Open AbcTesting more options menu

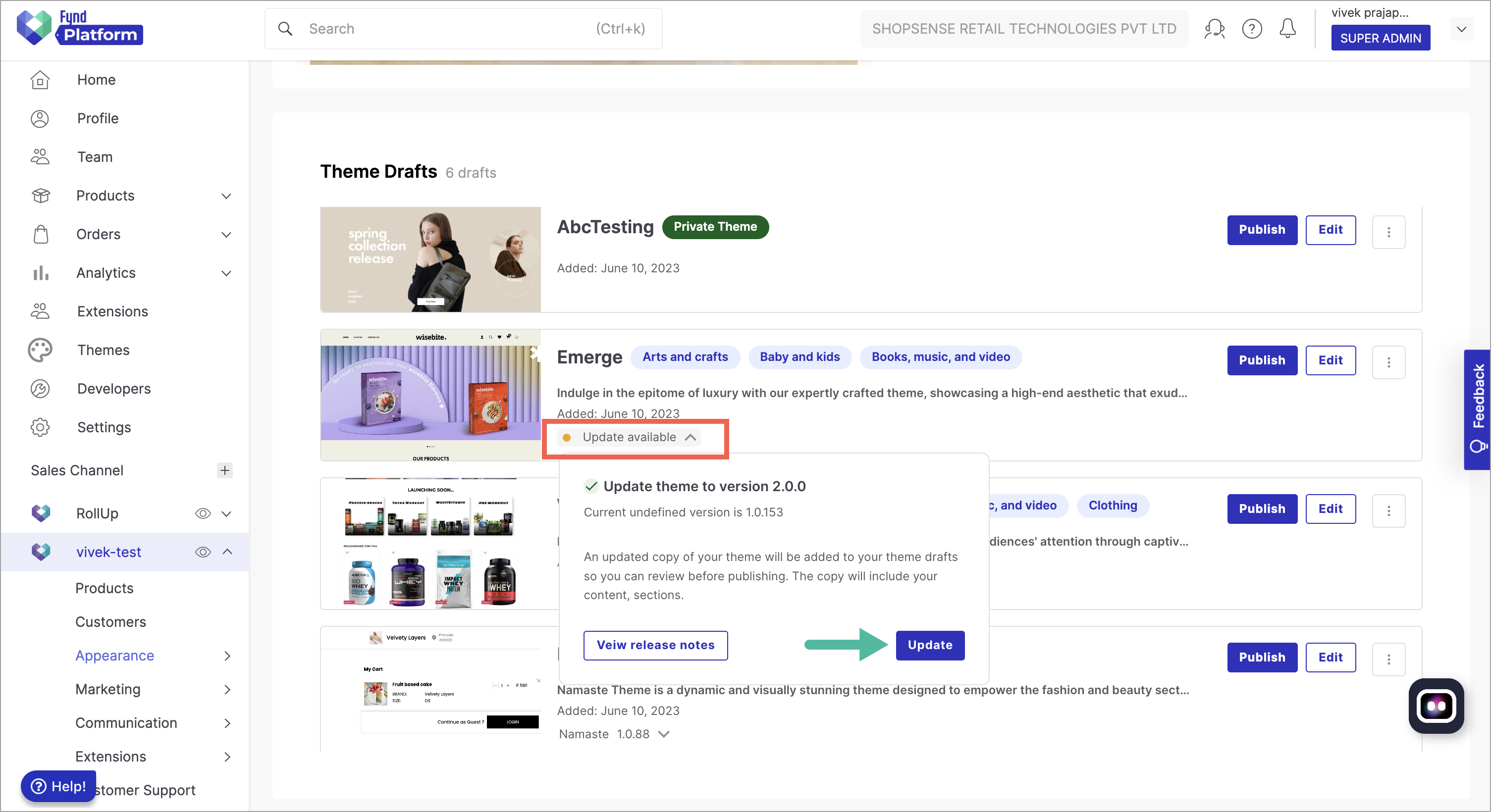click(x=1388, y=232)
